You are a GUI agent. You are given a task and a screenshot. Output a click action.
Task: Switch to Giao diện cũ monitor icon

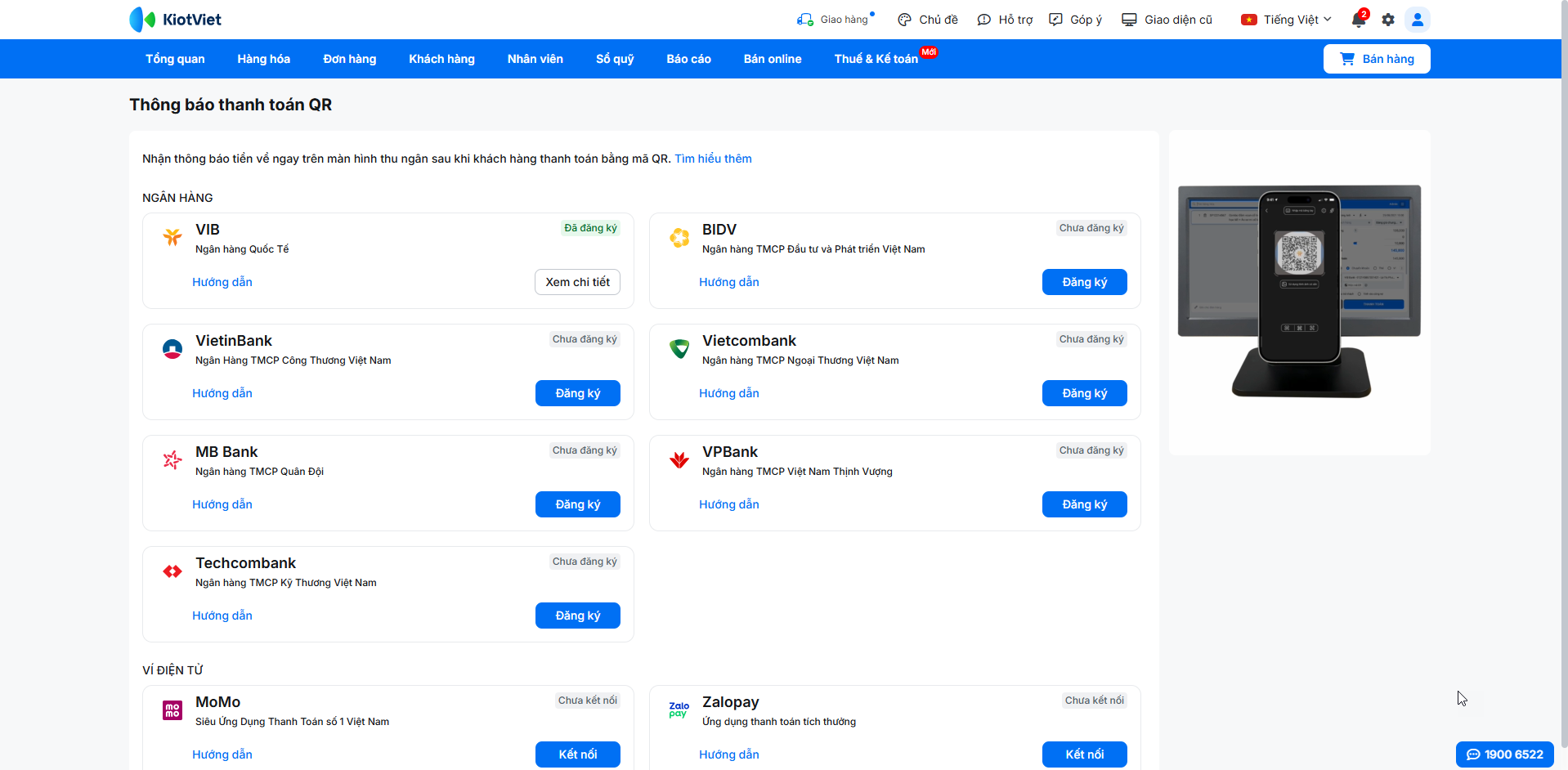click(x=1129, y=20)
